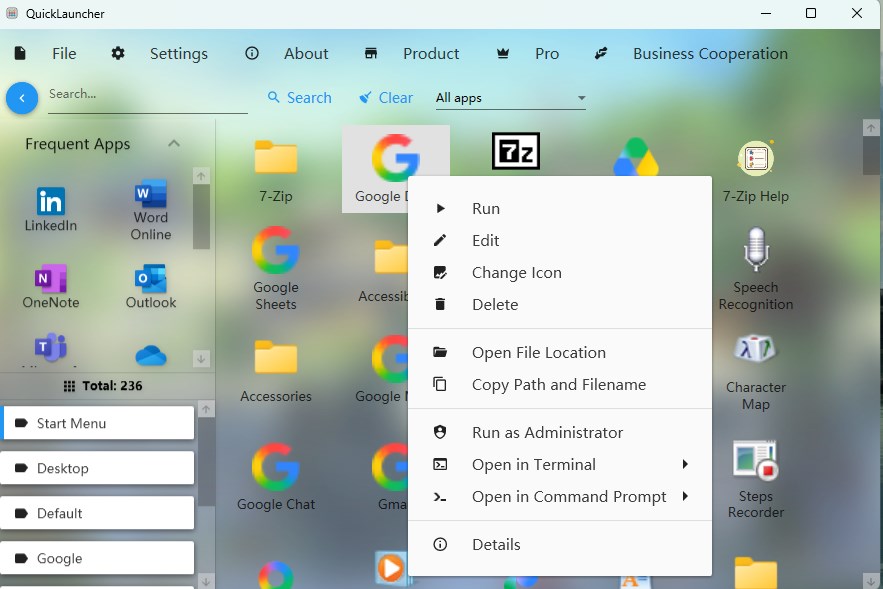The width and height of the screenshot is (883, 589).
Task: Click the Total: 236 label
Action: [x=112, y=386]
